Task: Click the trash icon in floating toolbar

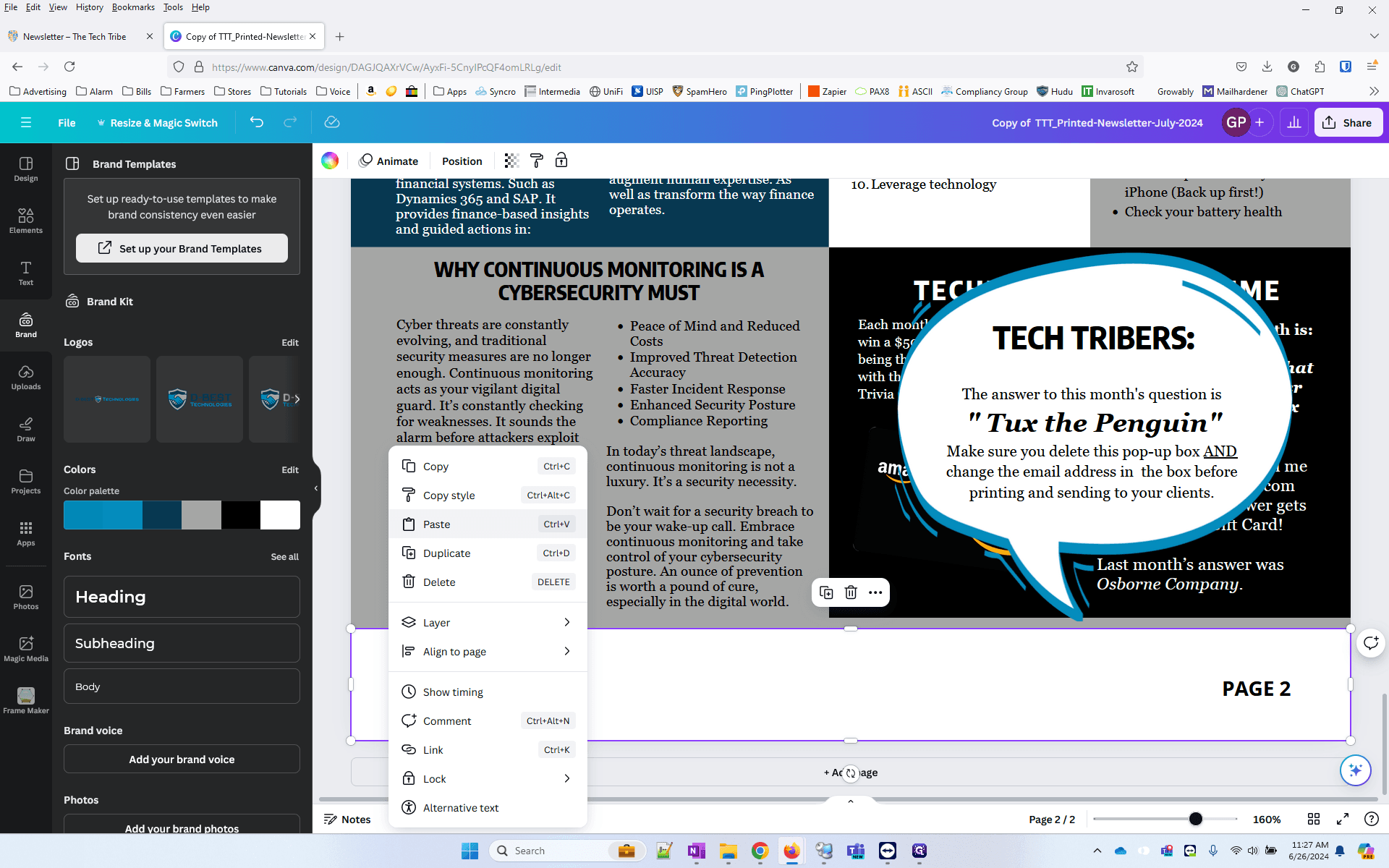Action: [x=851, y=592]
